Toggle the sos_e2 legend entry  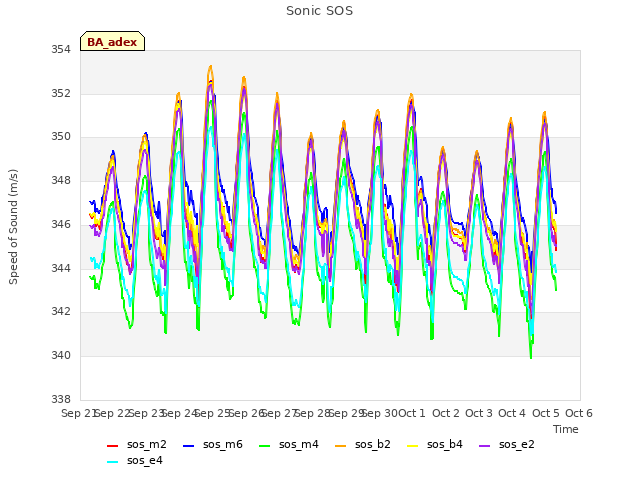point(507,444)
